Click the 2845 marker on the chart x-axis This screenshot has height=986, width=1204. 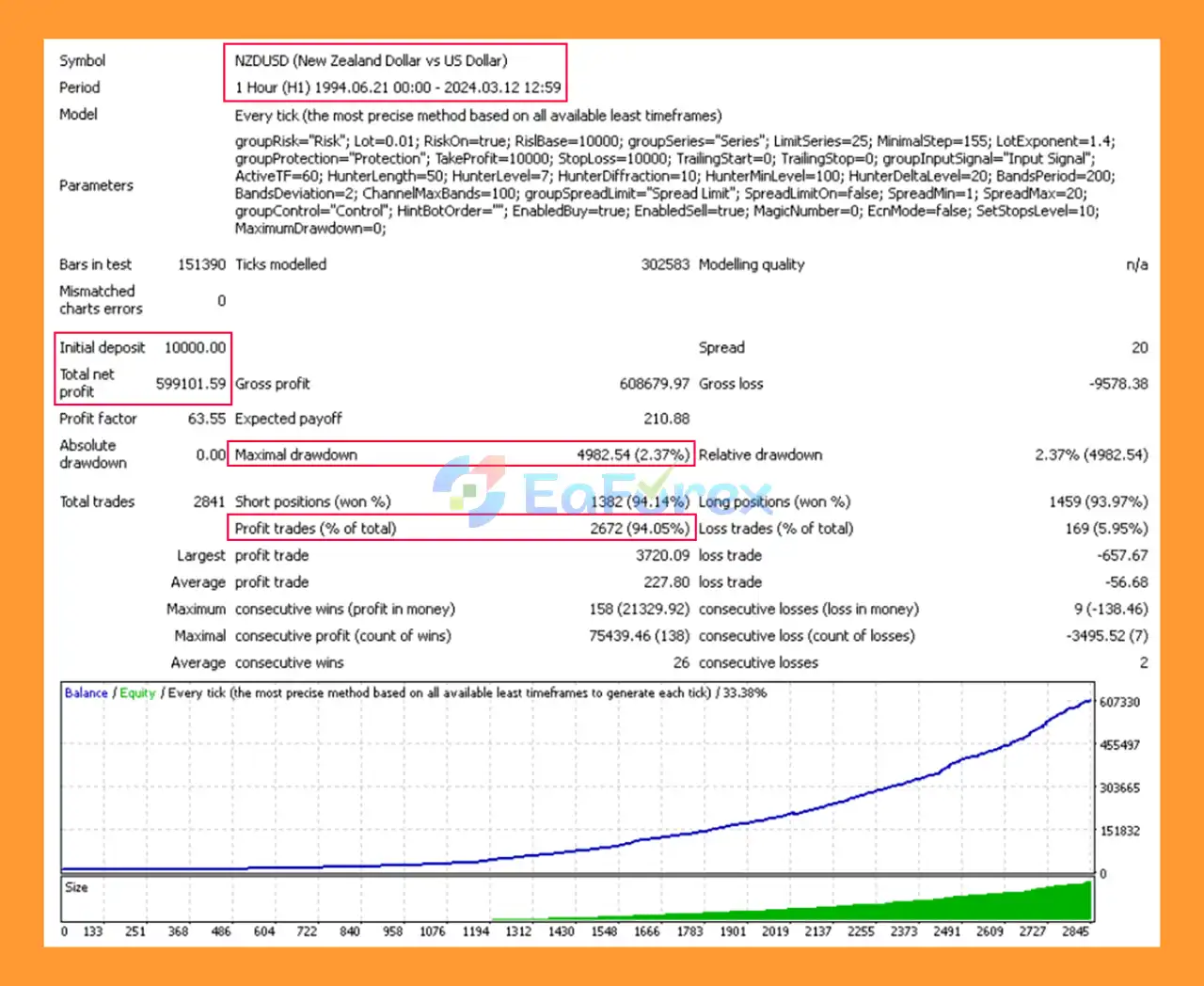tap(1075, 931)
